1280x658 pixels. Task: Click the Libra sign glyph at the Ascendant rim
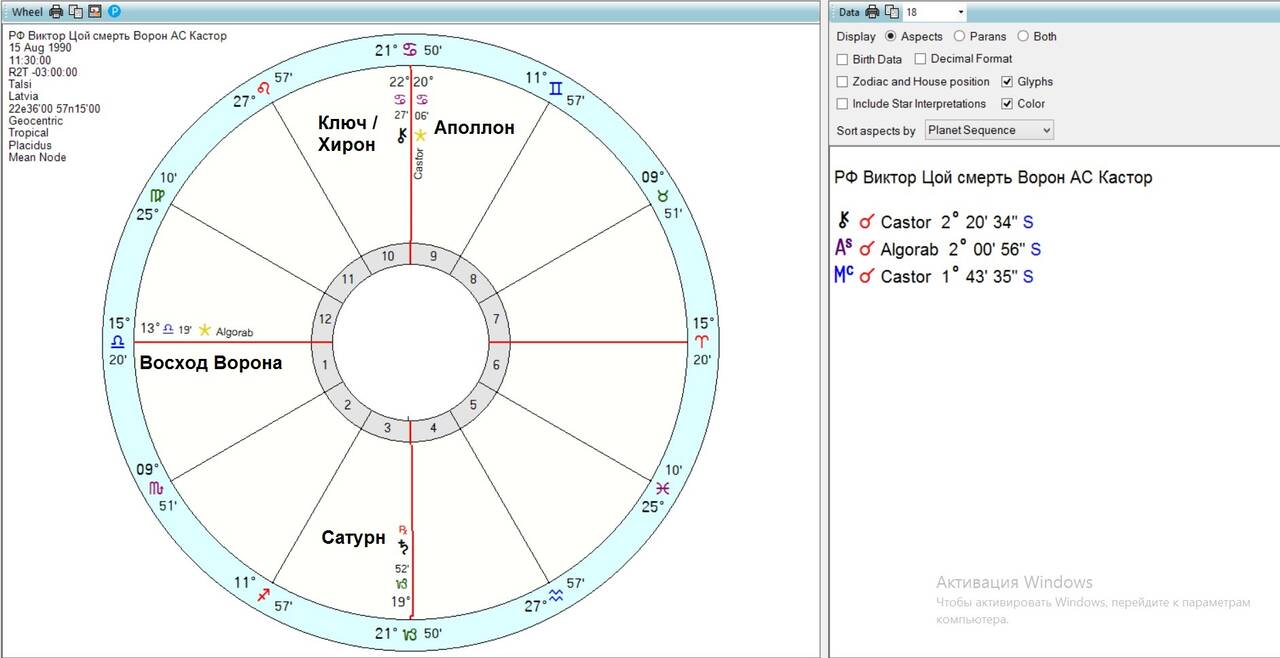pos(118,342)
